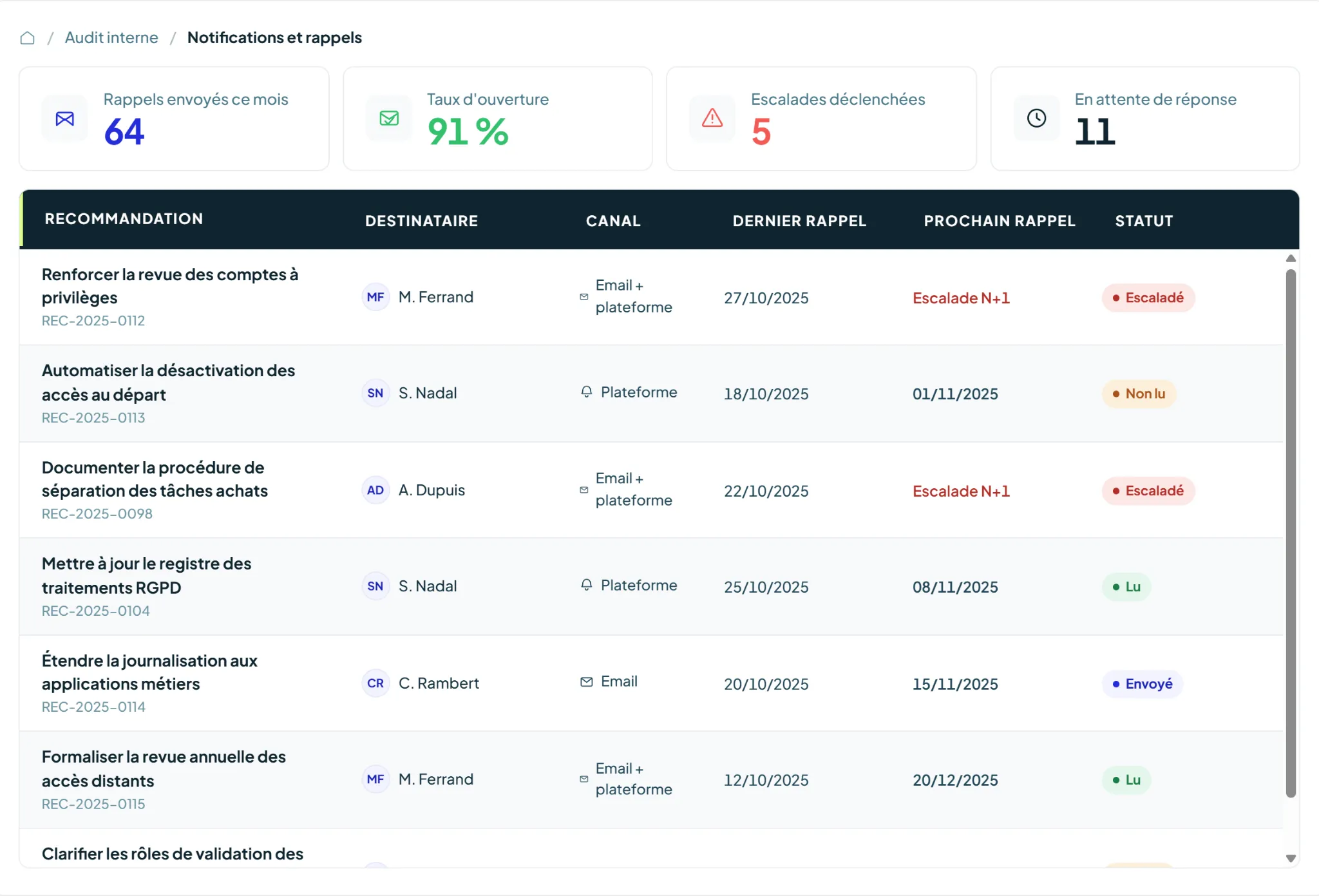Click the scroll down arrow of the table scrollbar

tap(1291, 858)
